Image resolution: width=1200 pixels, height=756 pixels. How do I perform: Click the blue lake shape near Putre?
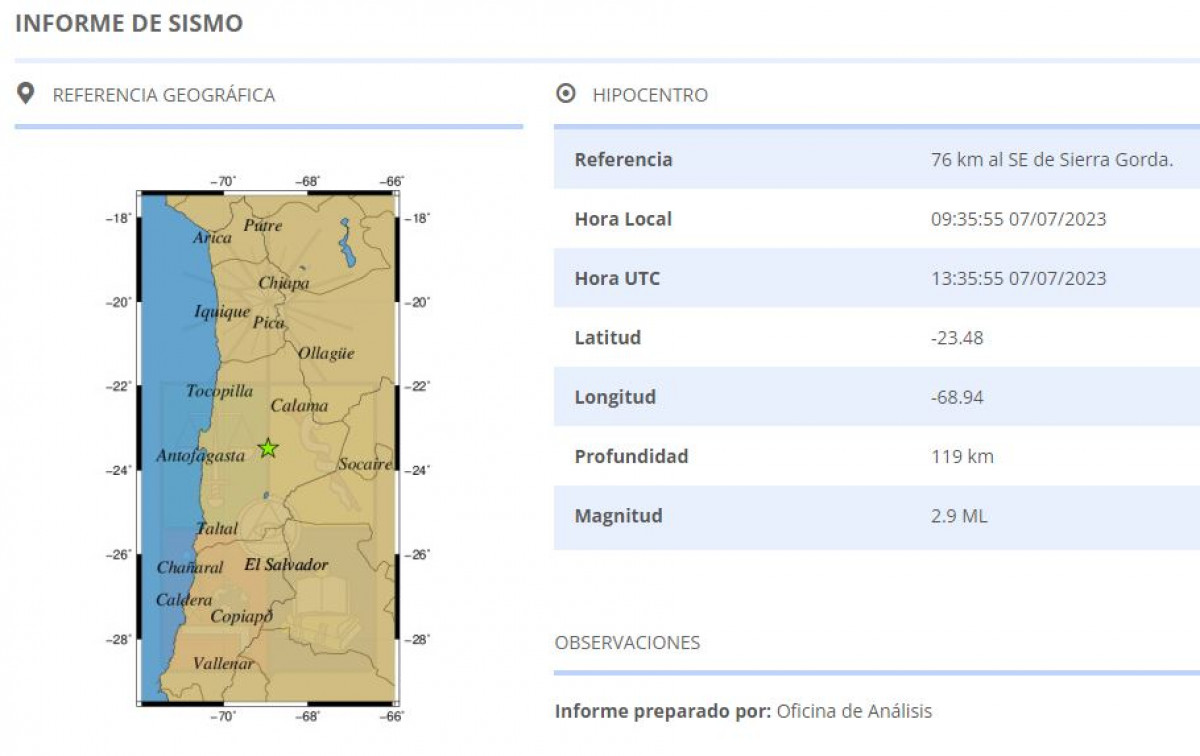347,244
